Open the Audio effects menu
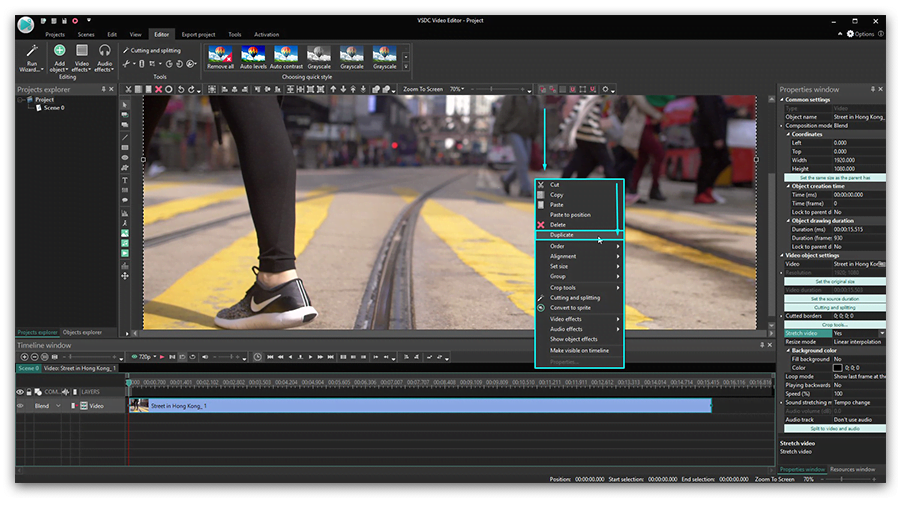 pos(104,58)
